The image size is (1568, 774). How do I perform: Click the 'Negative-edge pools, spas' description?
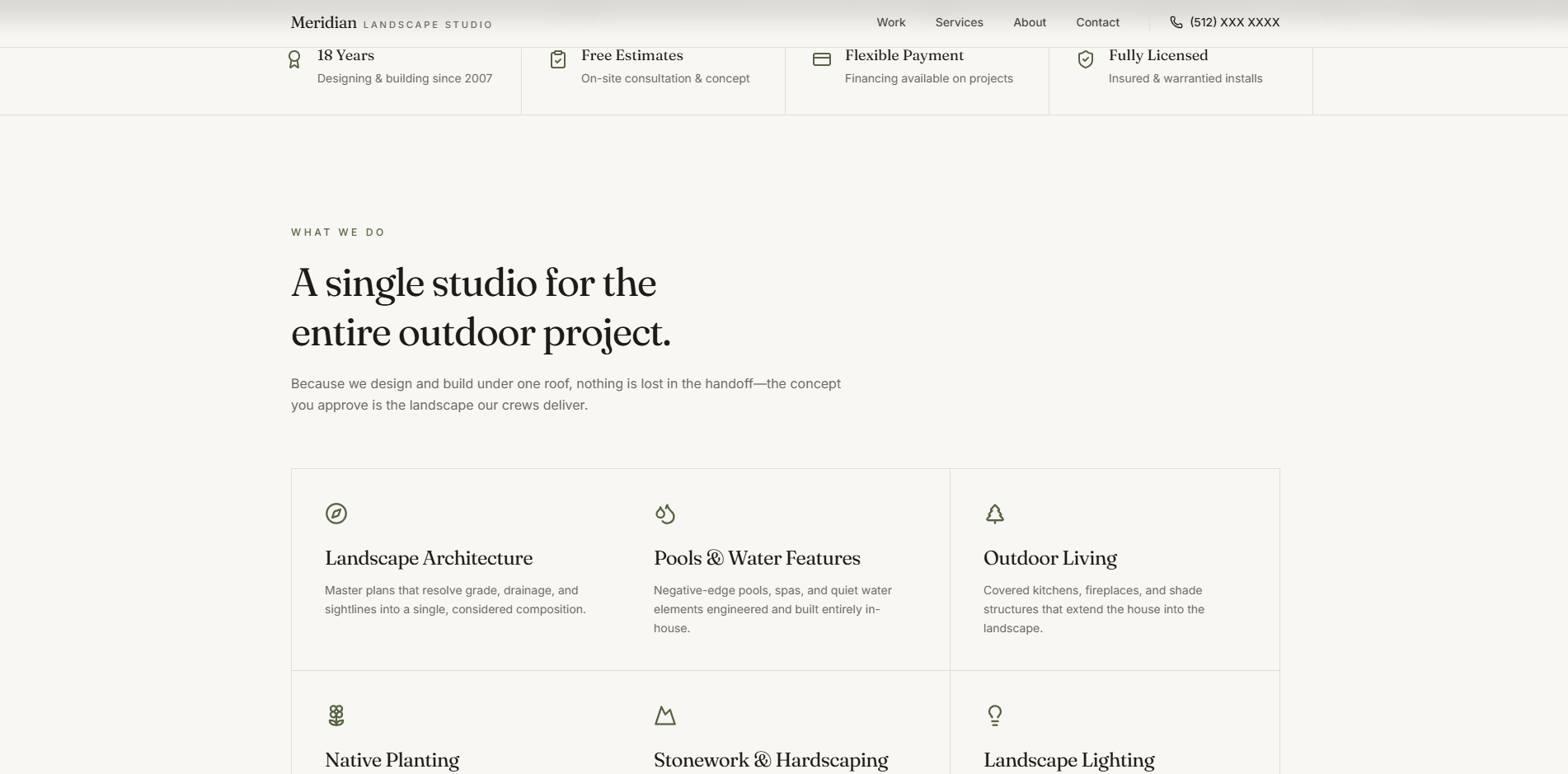click(x=773, y=609)
